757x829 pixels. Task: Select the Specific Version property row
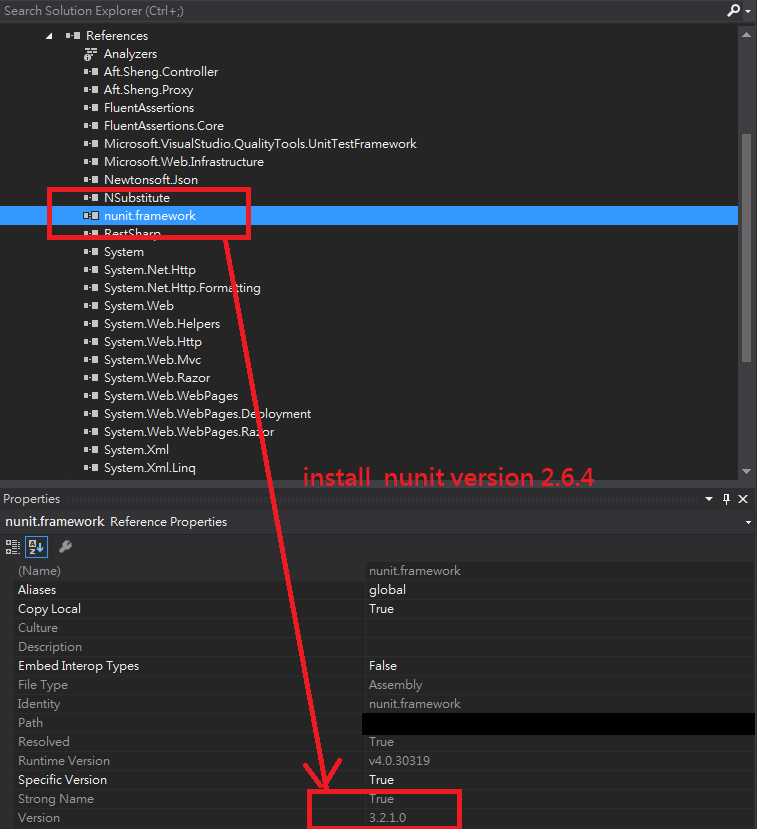click(385, 780)
